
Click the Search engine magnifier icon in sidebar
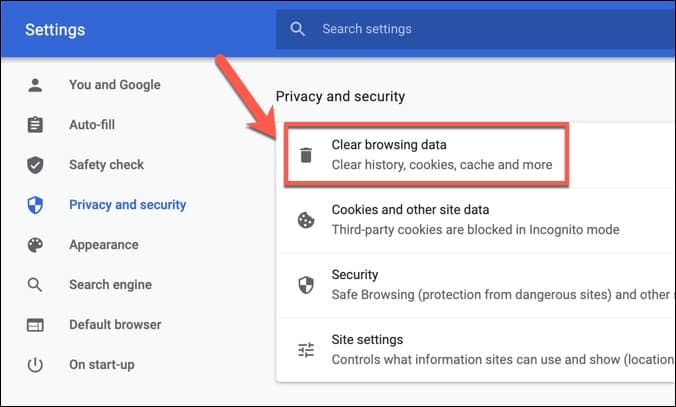point(35,285)
